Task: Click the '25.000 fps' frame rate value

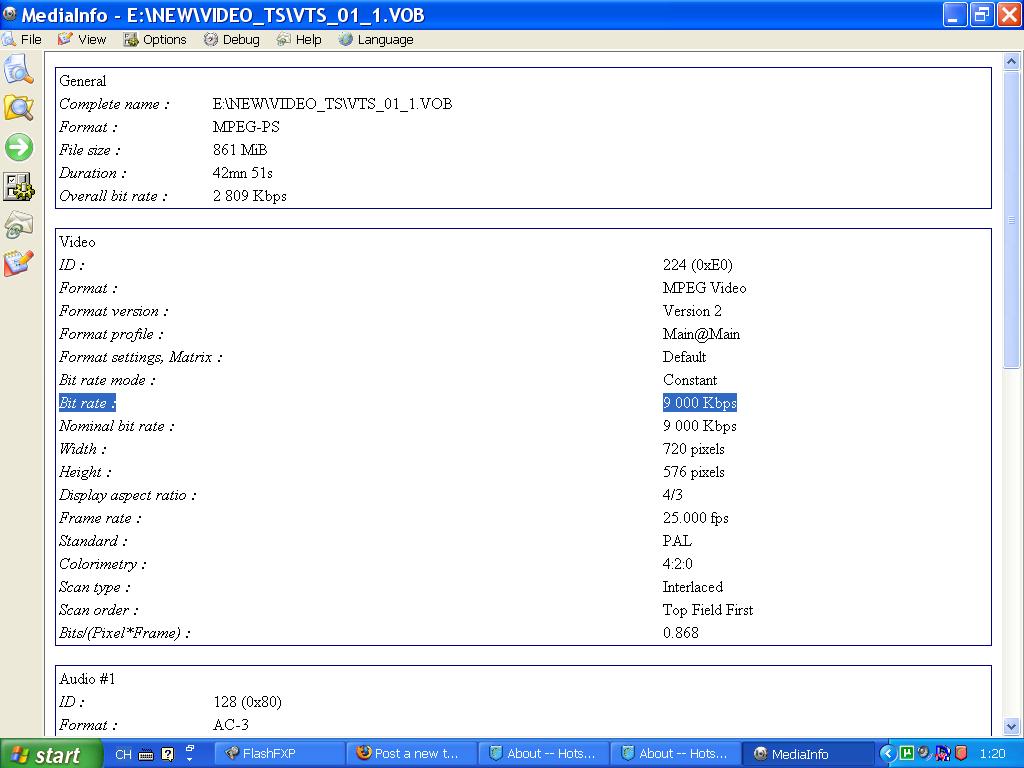Action: [695, 518]
